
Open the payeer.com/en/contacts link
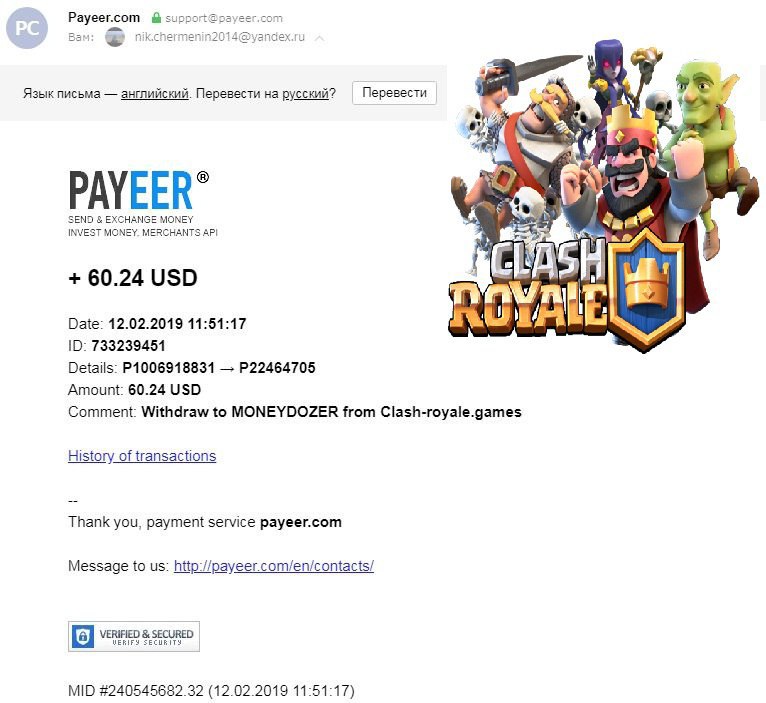pyautogui.click(x=274, y=566)
